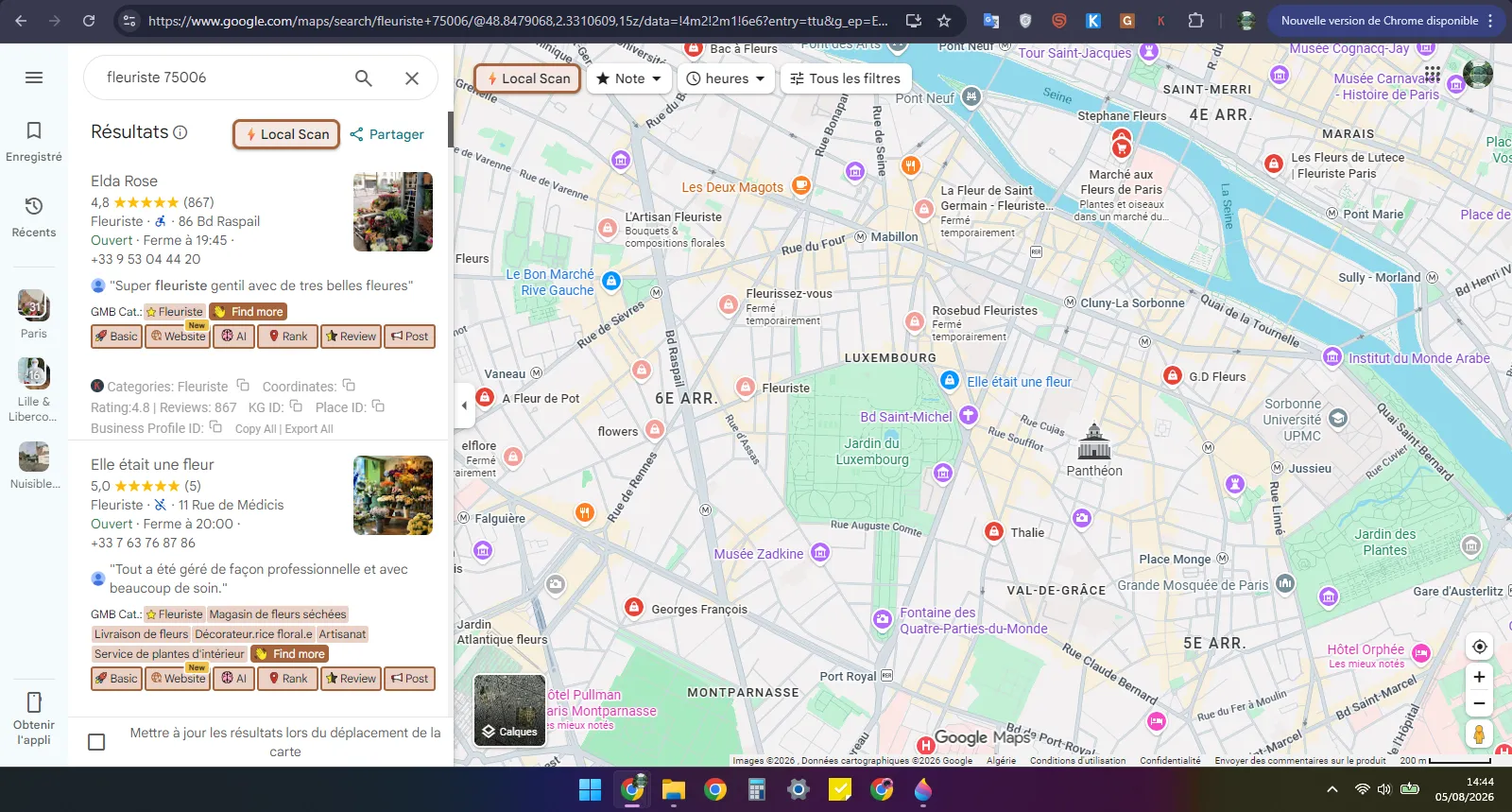The width and height of the screenshot is (1512, 812).
Task: Click Nouvelle version de Chrome disponible button
Action: pyautogui.click(x=1386, y=21)
